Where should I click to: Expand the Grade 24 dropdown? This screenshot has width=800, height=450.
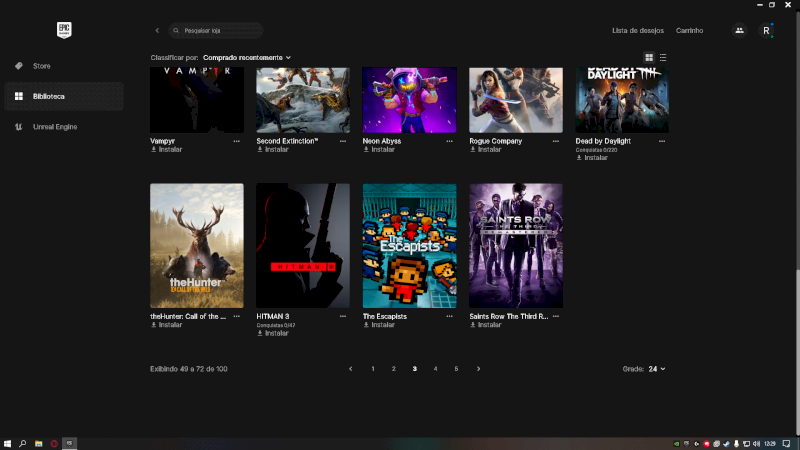(x=657, y=369)
